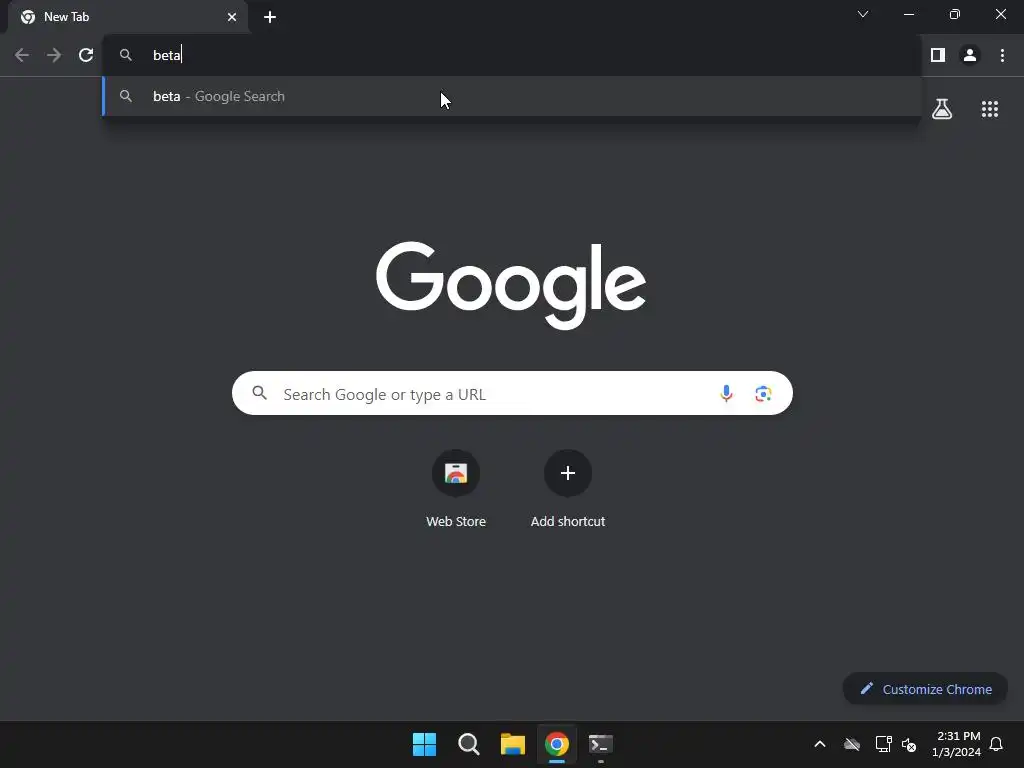Open the Search Labs flask icon

pos(942,109)
